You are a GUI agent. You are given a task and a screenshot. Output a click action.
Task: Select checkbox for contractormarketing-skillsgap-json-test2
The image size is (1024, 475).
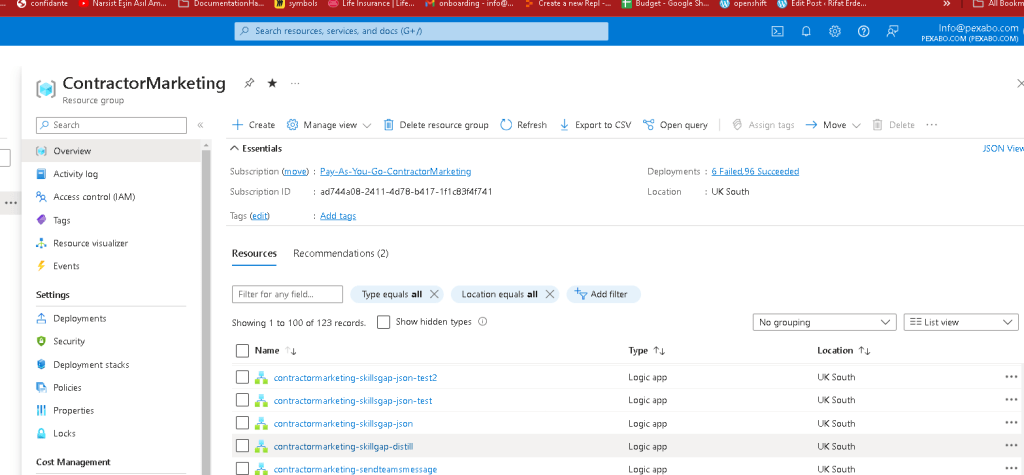[242, 377]
